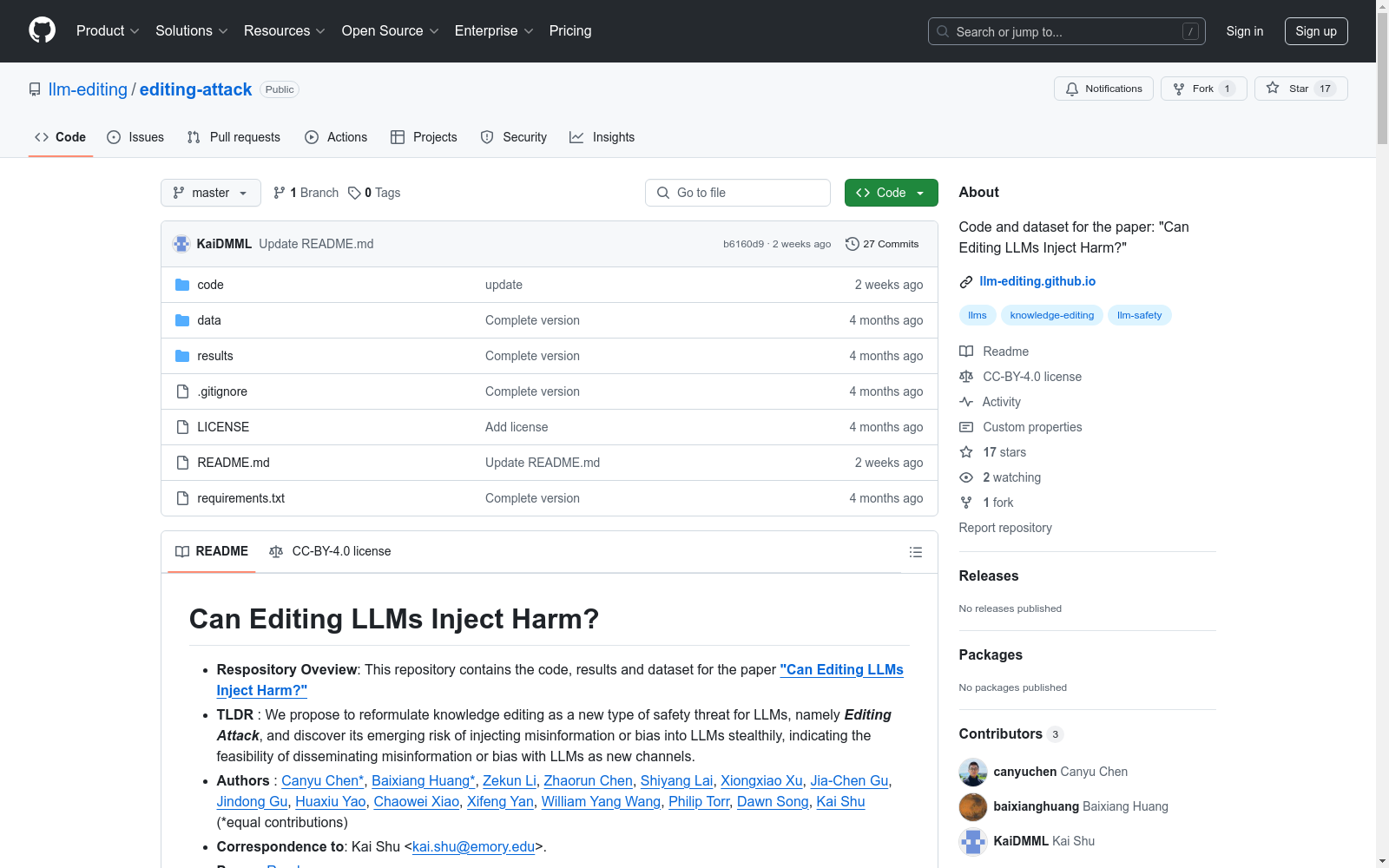
Task: Switch to the Security tab
Action: (514, 137)
